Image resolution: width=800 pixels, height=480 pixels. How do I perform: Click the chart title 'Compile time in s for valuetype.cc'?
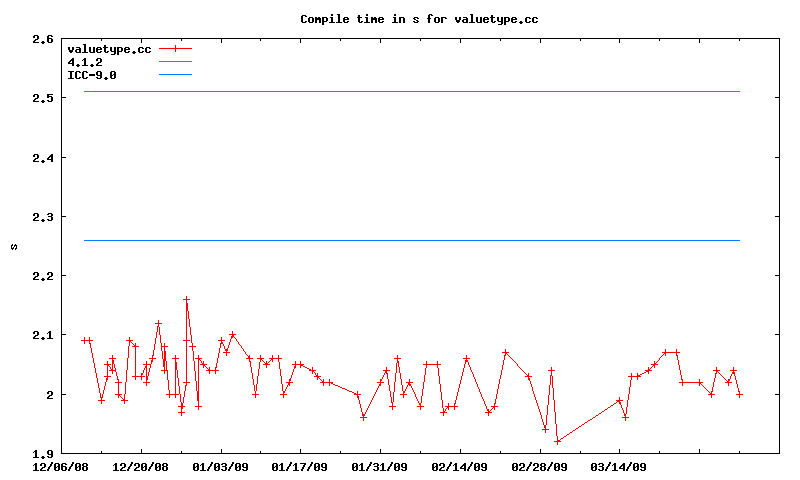(418, 19)
